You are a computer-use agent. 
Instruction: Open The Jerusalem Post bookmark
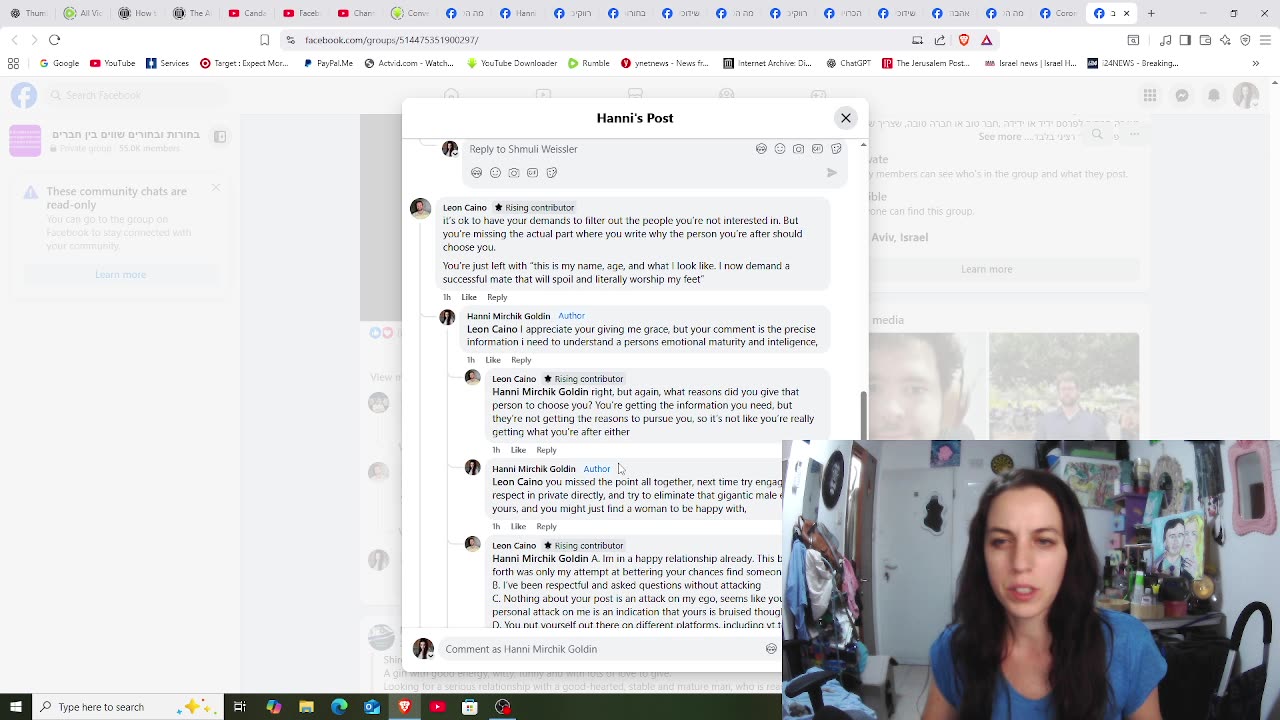(926, 63)
